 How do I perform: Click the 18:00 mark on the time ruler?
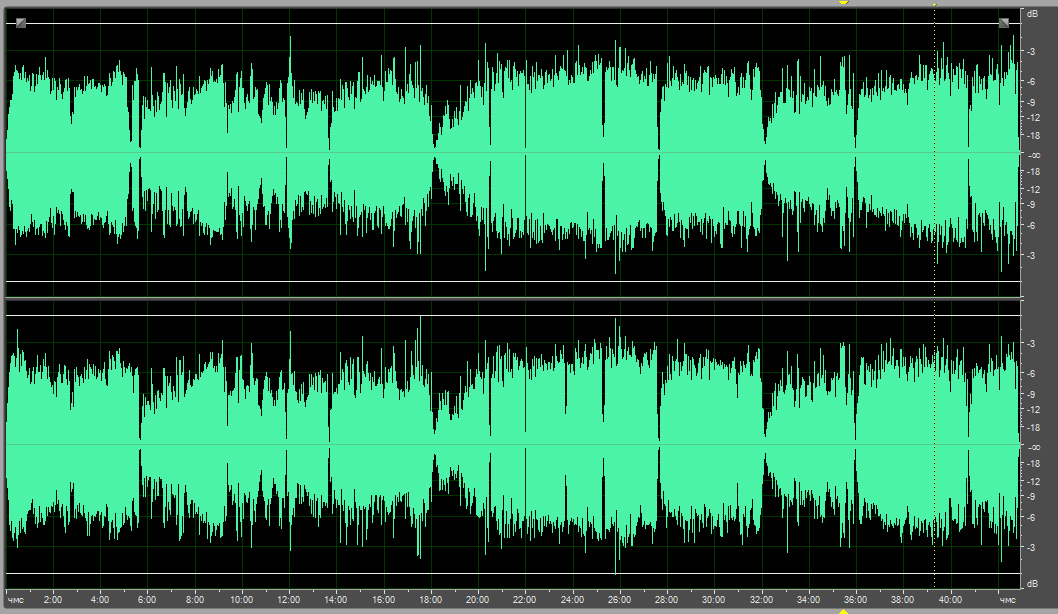pyautogui.click(x=430, y=600)
